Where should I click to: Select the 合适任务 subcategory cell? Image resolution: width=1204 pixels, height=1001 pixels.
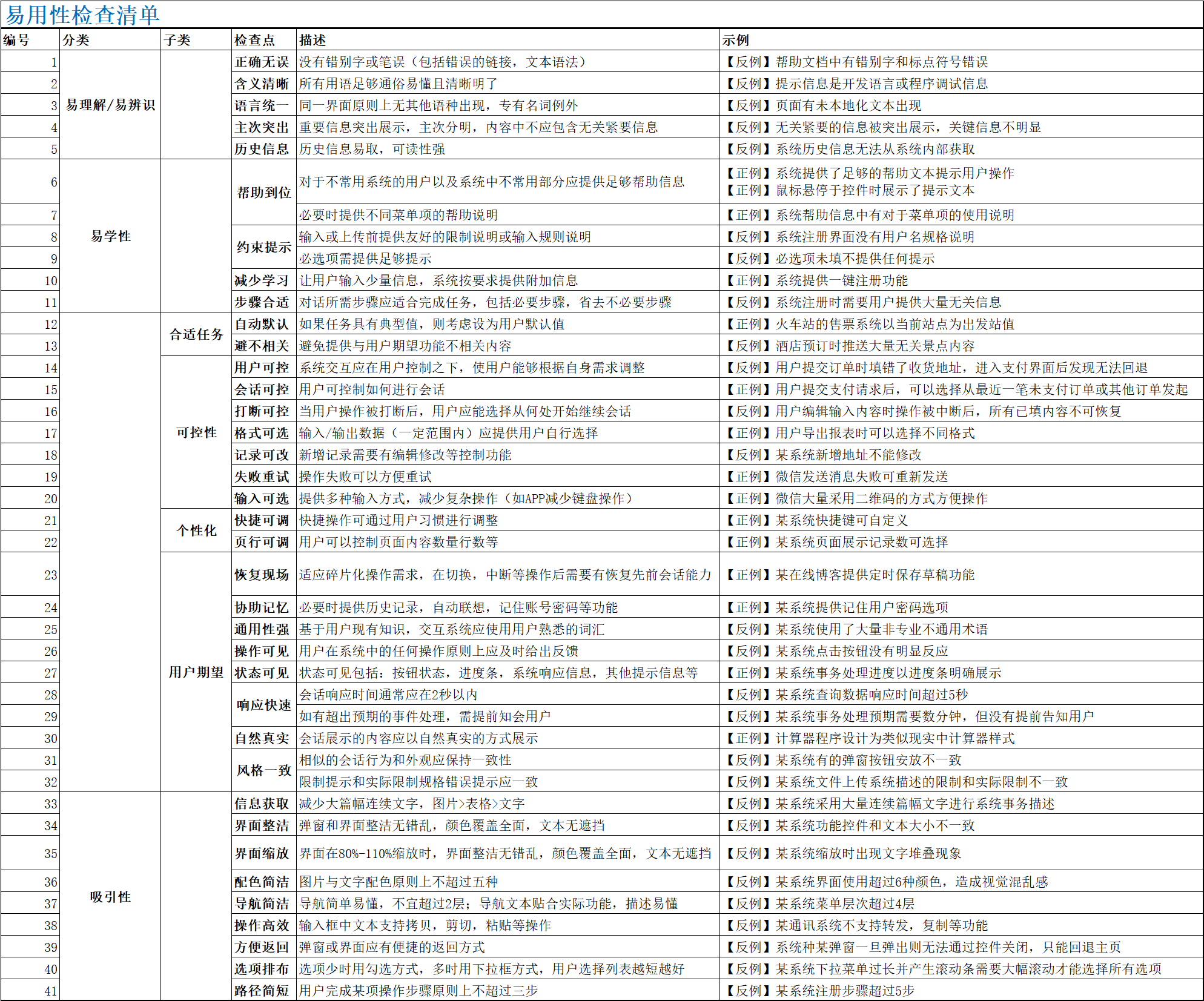[196, 334]
